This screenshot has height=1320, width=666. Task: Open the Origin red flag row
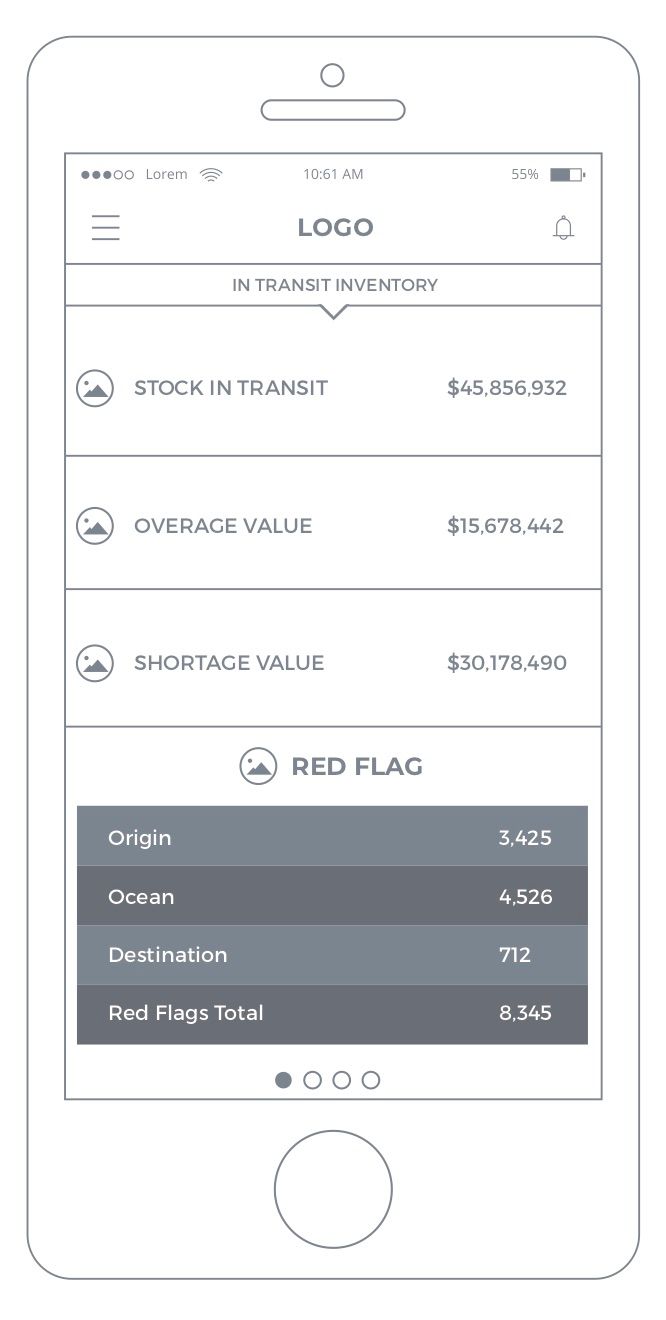click(332, 837)
